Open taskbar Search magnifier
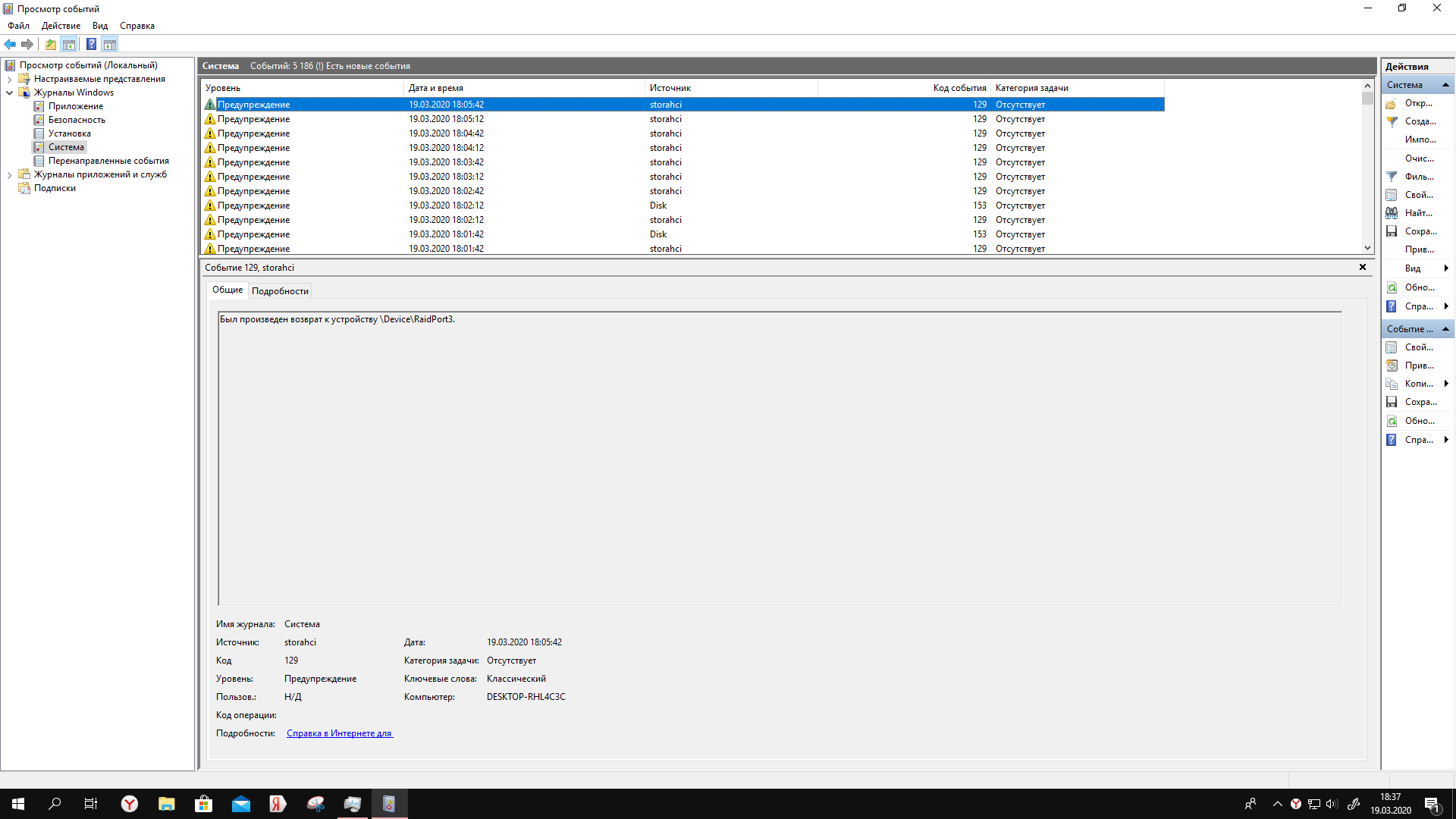 tap(55, 804)
